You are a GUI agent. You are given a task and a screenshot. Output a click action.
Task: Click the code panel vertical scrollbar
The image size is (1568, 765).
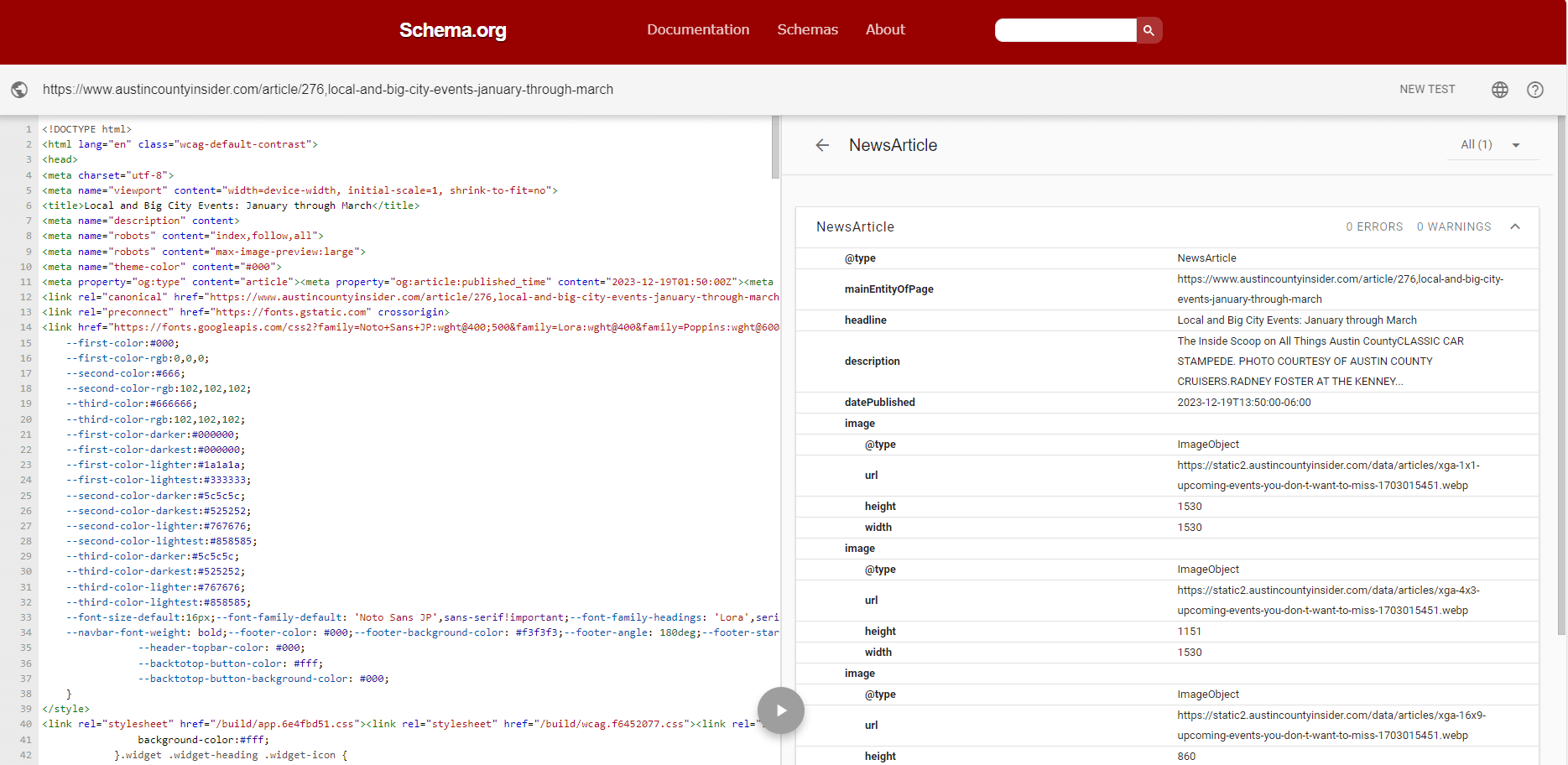[x=775, y=148]
